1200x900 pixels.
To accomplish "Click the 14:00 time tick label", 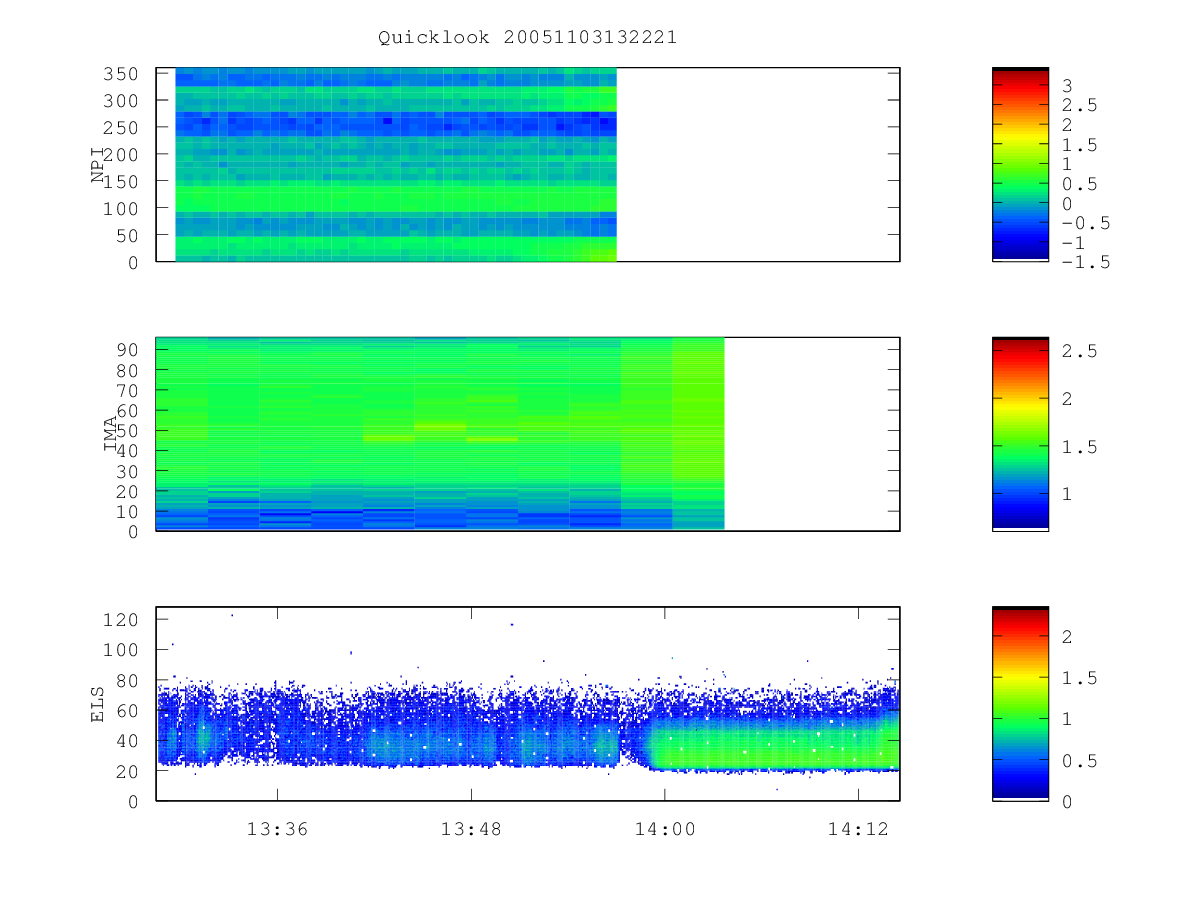I will (665, 828).
